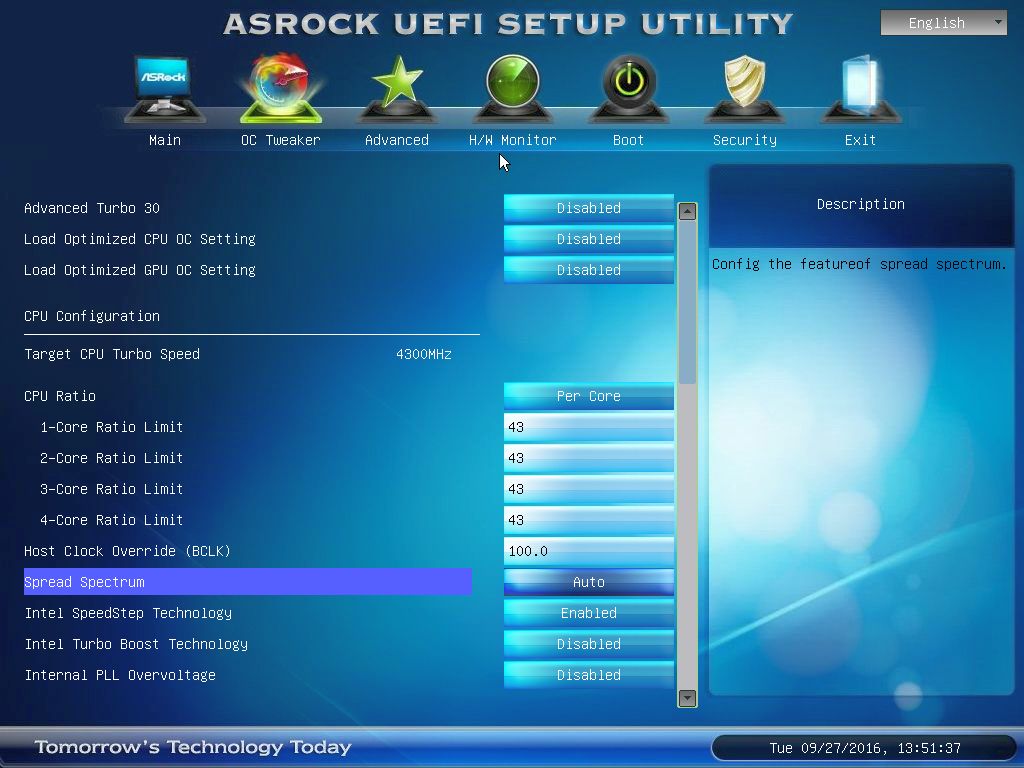This screenshot has height=768, width=1024.
Task: Edit the 4-Core Ratio Limit field
Action: pos(588,520)
